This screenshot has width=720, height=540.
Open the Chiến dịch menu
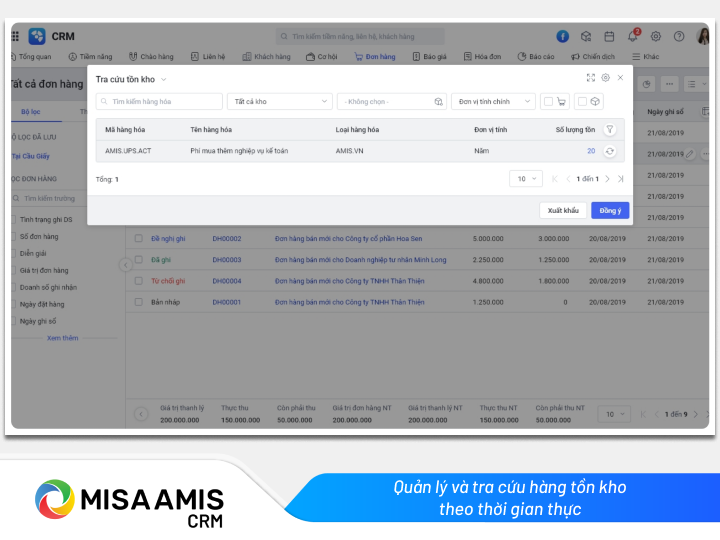click(x=593, y=56)
